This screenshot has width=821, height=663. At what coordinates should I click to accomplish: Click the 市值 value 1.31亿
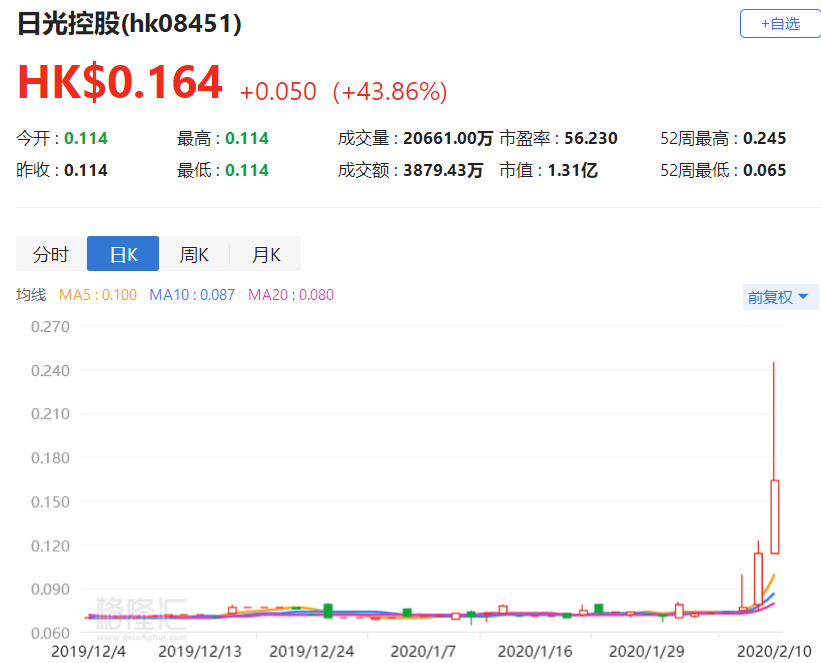[572, 170]
